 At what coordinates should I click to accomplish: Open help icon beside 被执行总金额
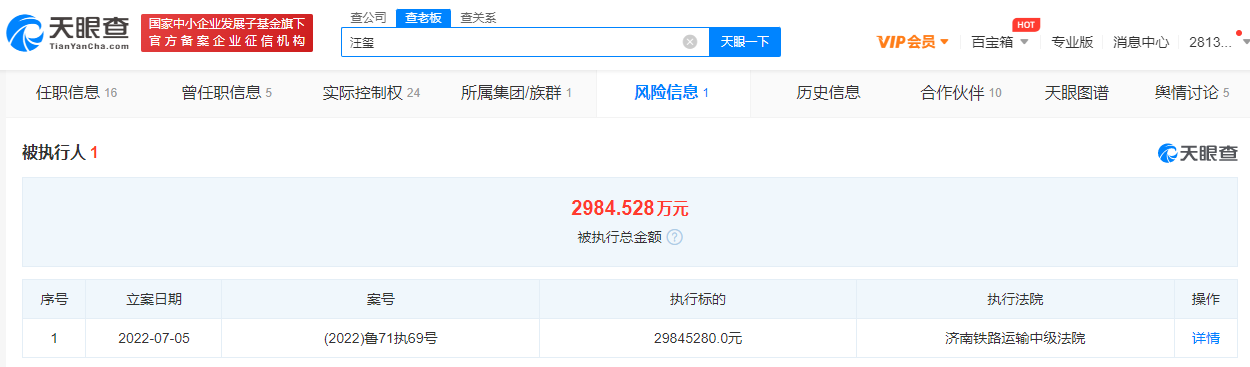[675, 238]
